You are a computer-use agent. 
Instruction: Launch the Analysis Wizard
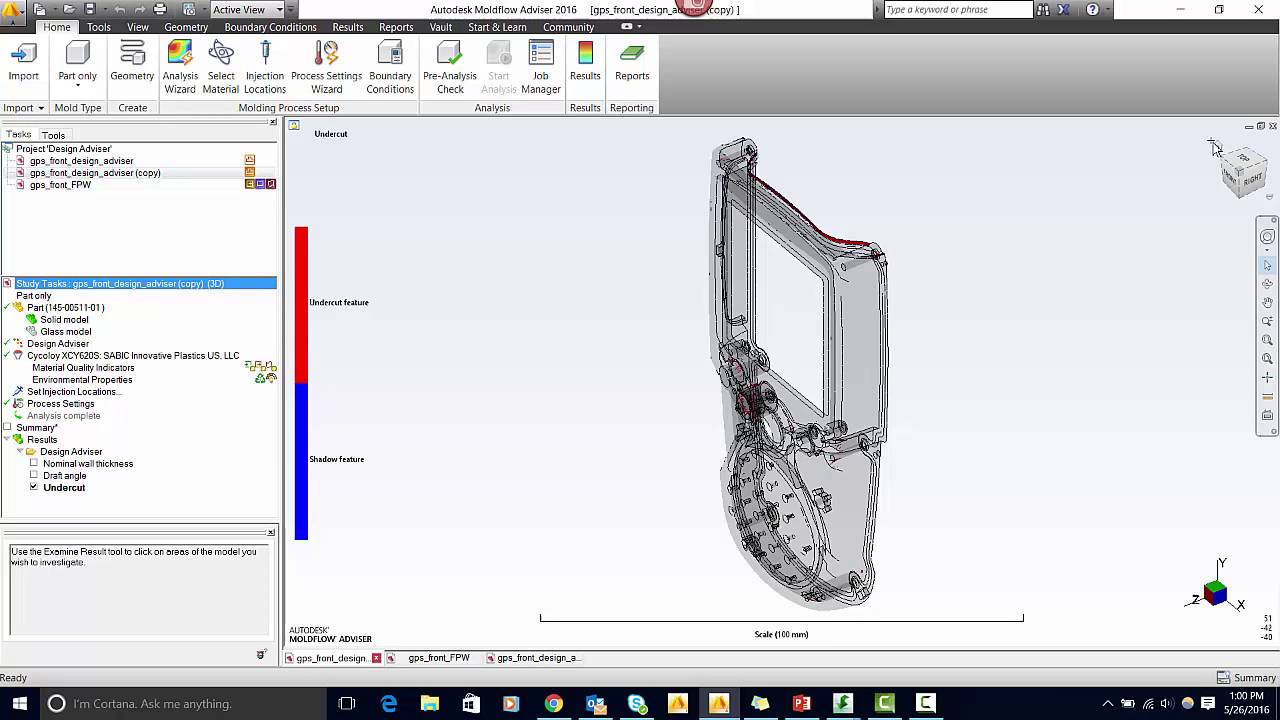click(x=180, y=68)
